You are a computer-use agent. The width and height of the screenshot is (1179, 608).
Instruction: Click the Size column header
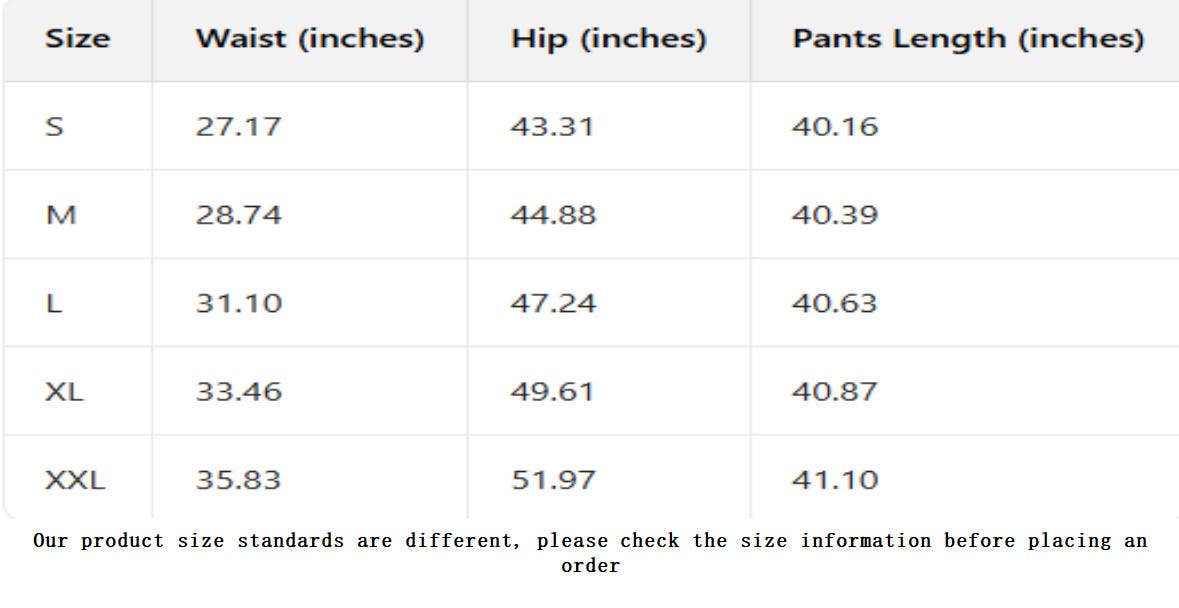tap(77, 39)
